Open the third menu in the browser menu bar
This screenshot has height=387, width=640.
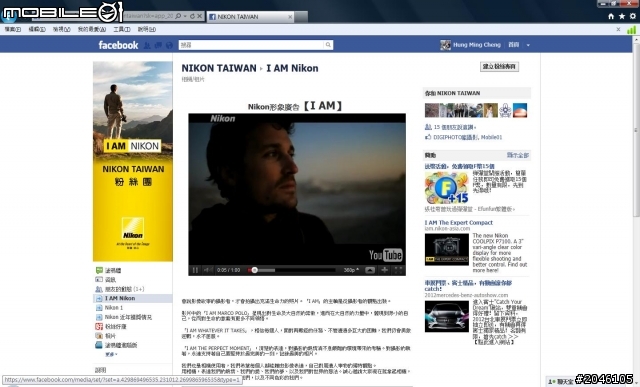tap(61, 29)
